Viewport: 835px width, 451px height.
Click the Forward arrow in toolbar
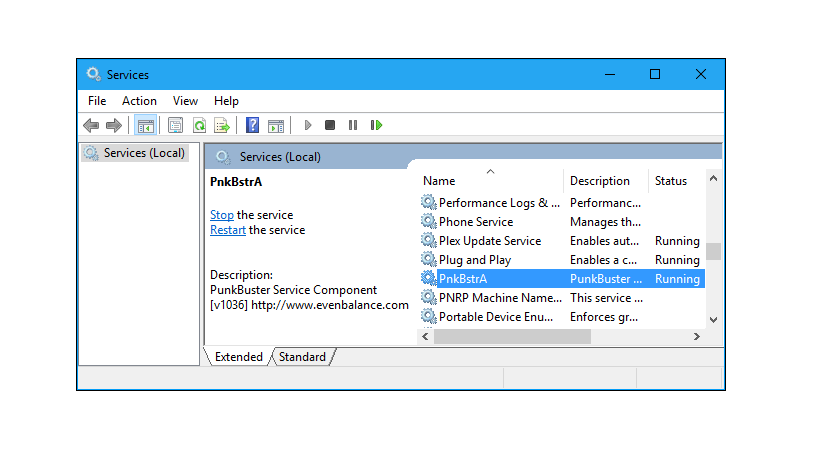114,125
